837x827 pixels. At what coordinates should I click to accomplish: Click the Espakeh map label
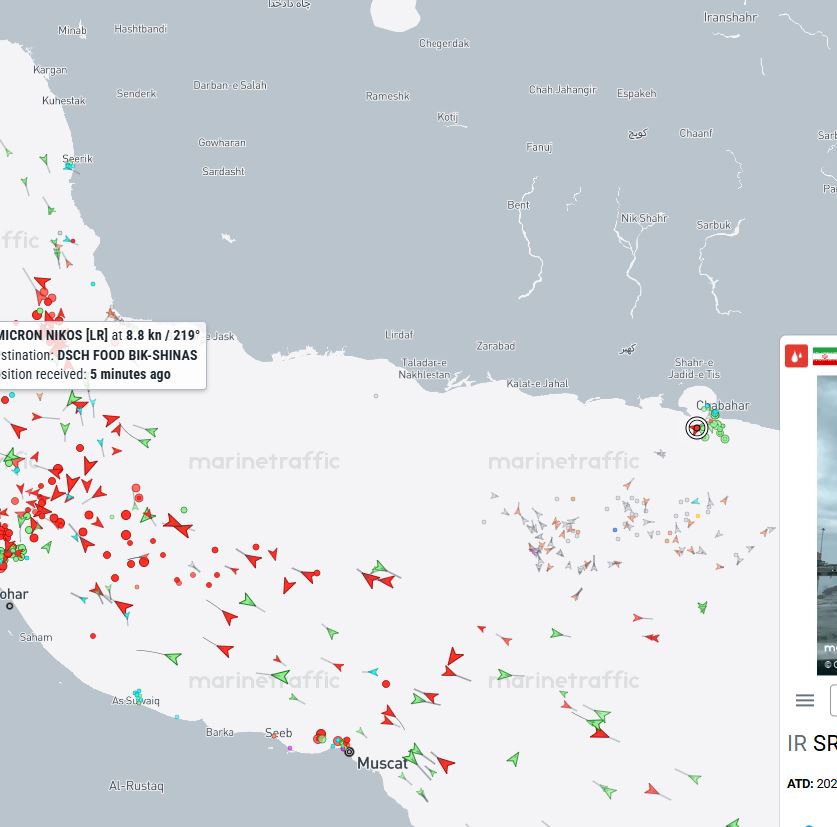[636, 93]
